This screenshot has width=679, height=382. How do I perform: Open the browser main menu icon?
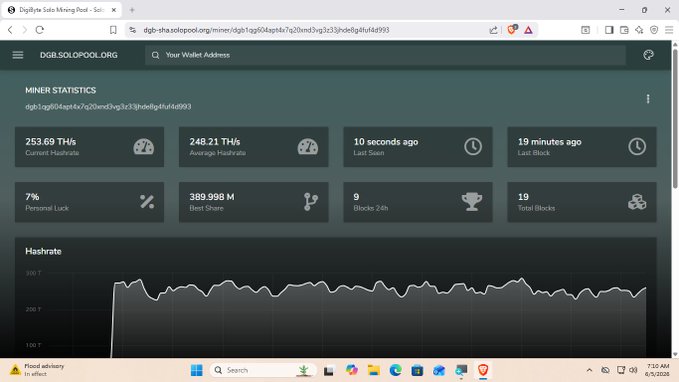coord(669,30)
